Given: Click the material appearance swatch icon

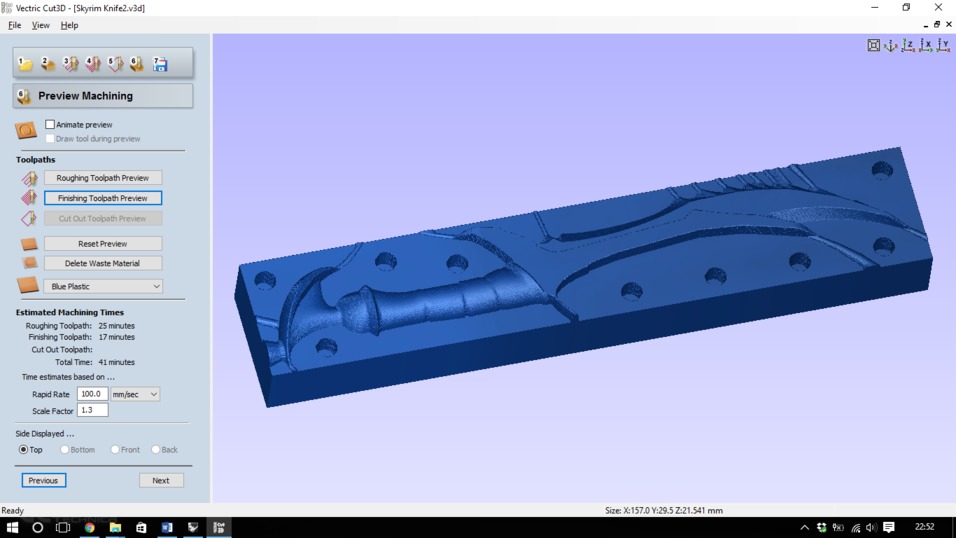Looking at the screenshot, I should 27,285.
